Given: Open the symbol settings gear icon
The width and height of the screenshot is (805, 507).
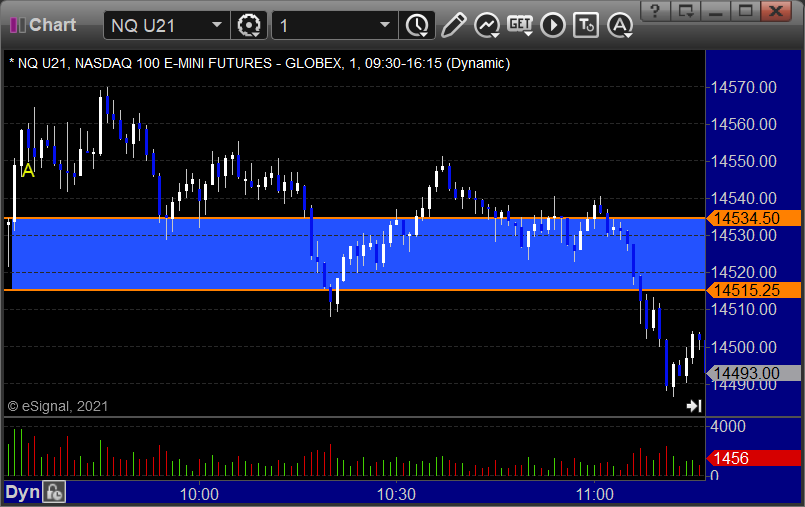Looking at the screenshot, I should click(x=249, y=25).
